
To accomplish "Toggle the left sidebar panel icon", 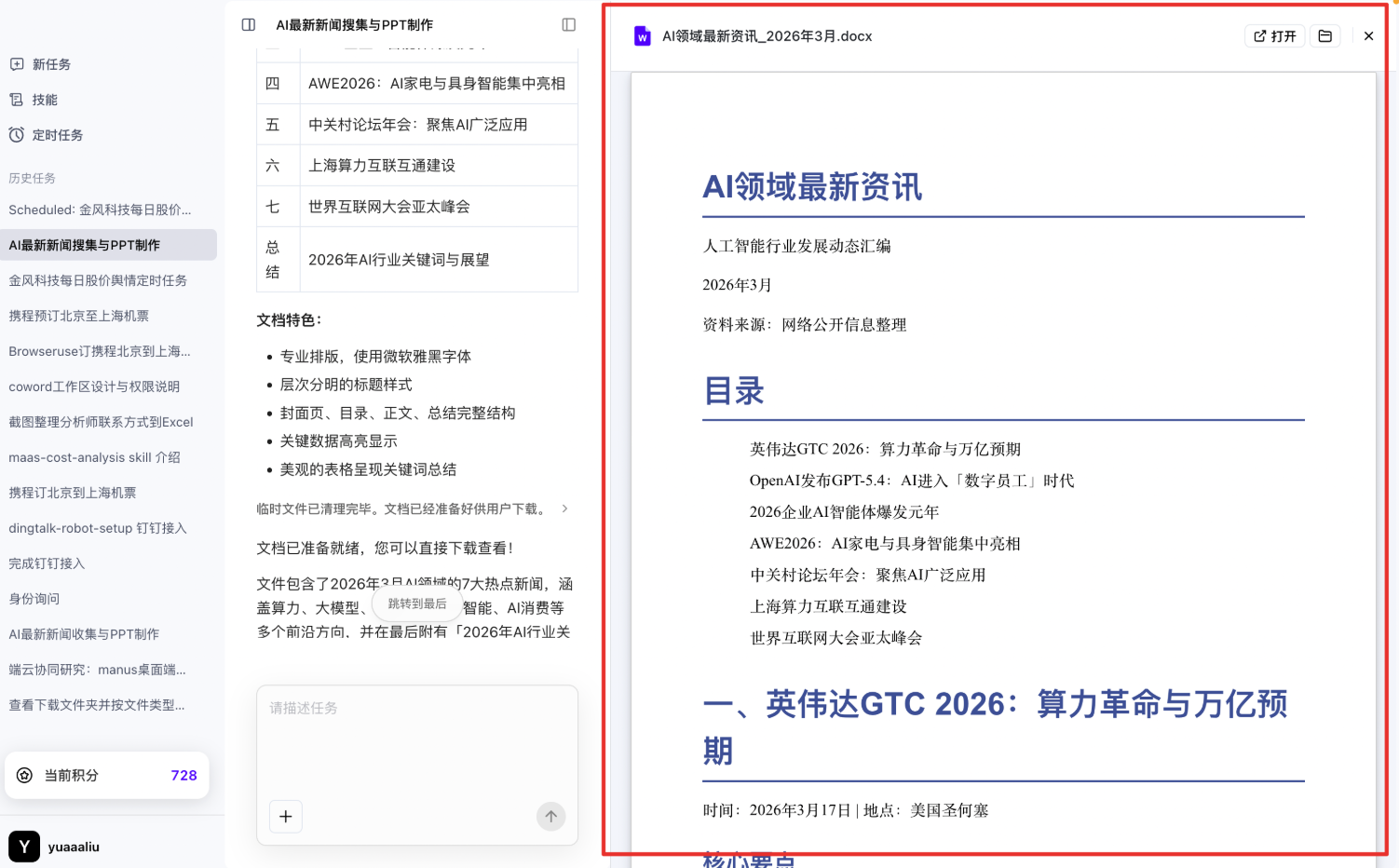I will point(249,25).
